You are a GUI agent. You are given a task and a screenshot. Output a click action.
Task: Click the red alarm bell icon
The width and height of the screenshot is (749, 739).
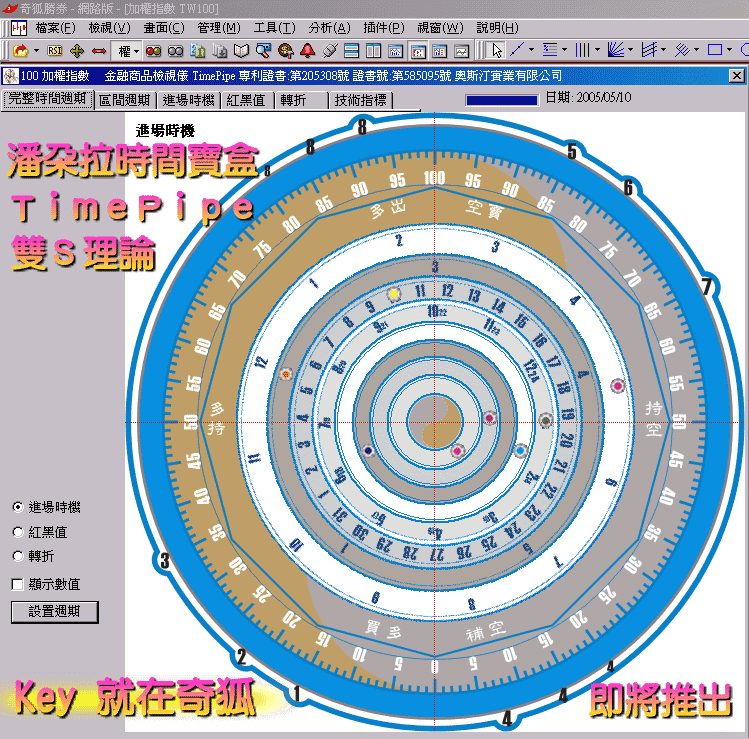pyautogui.click(x=306, y=50)
